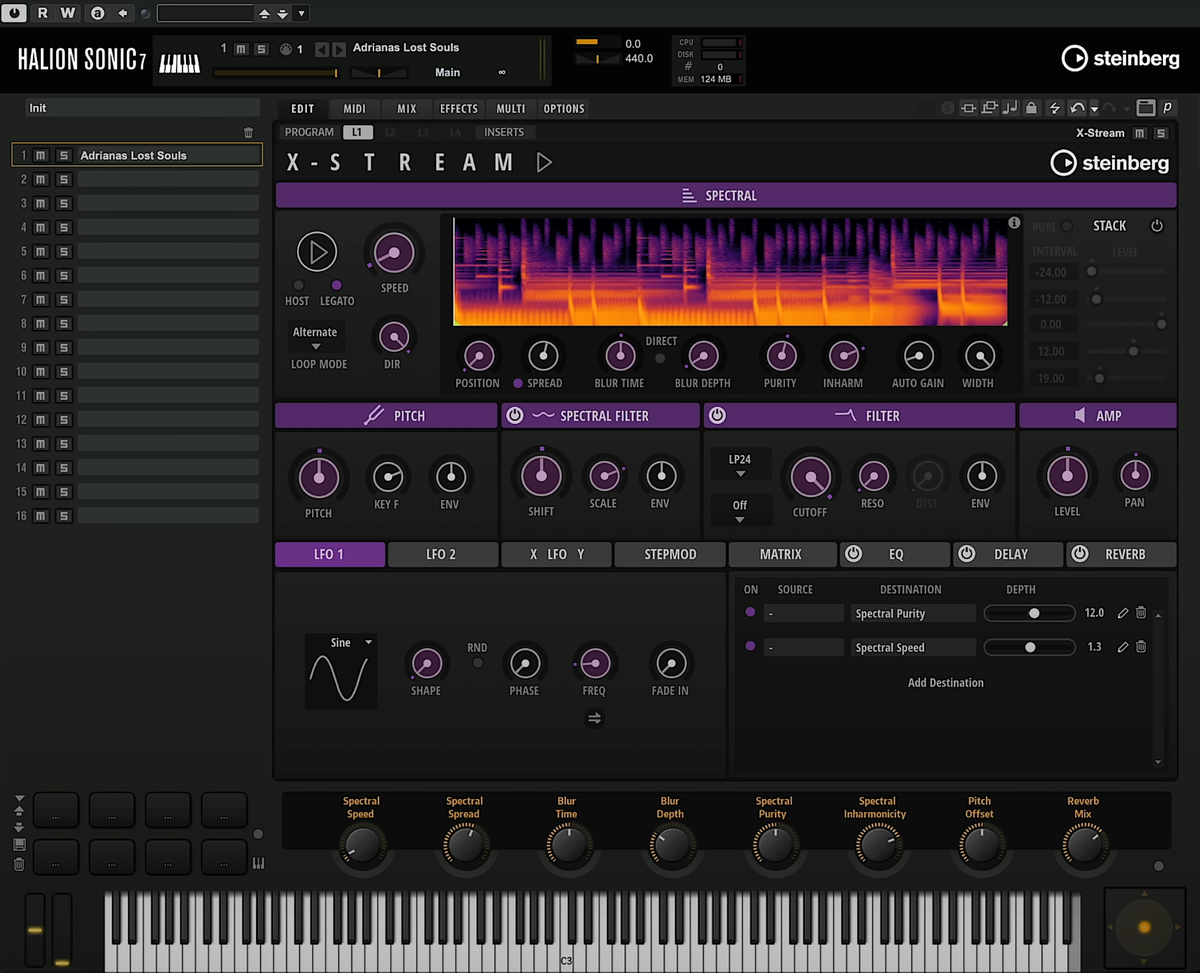Click the trash icon above slot list

tap(249, 132)
